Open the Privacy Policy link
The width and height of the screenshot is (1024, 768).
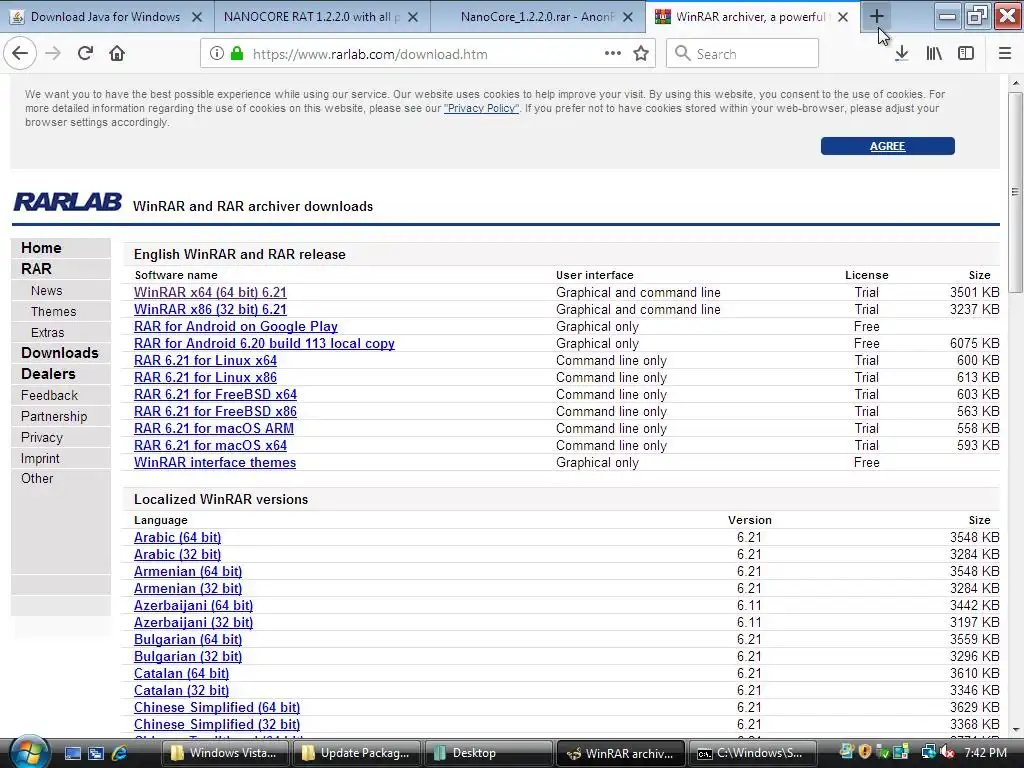(x=481, y=108)
